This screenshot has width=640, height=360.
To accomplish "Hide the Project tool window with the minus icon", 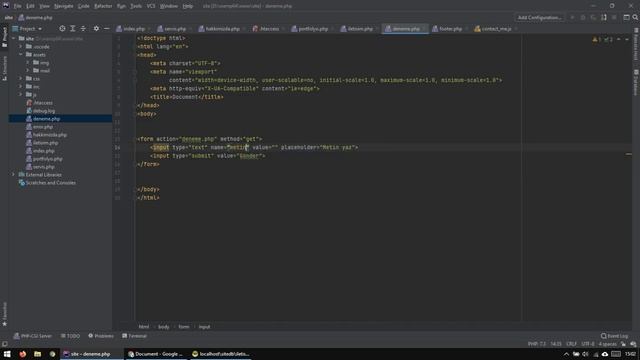I will (x=107, y=29).
